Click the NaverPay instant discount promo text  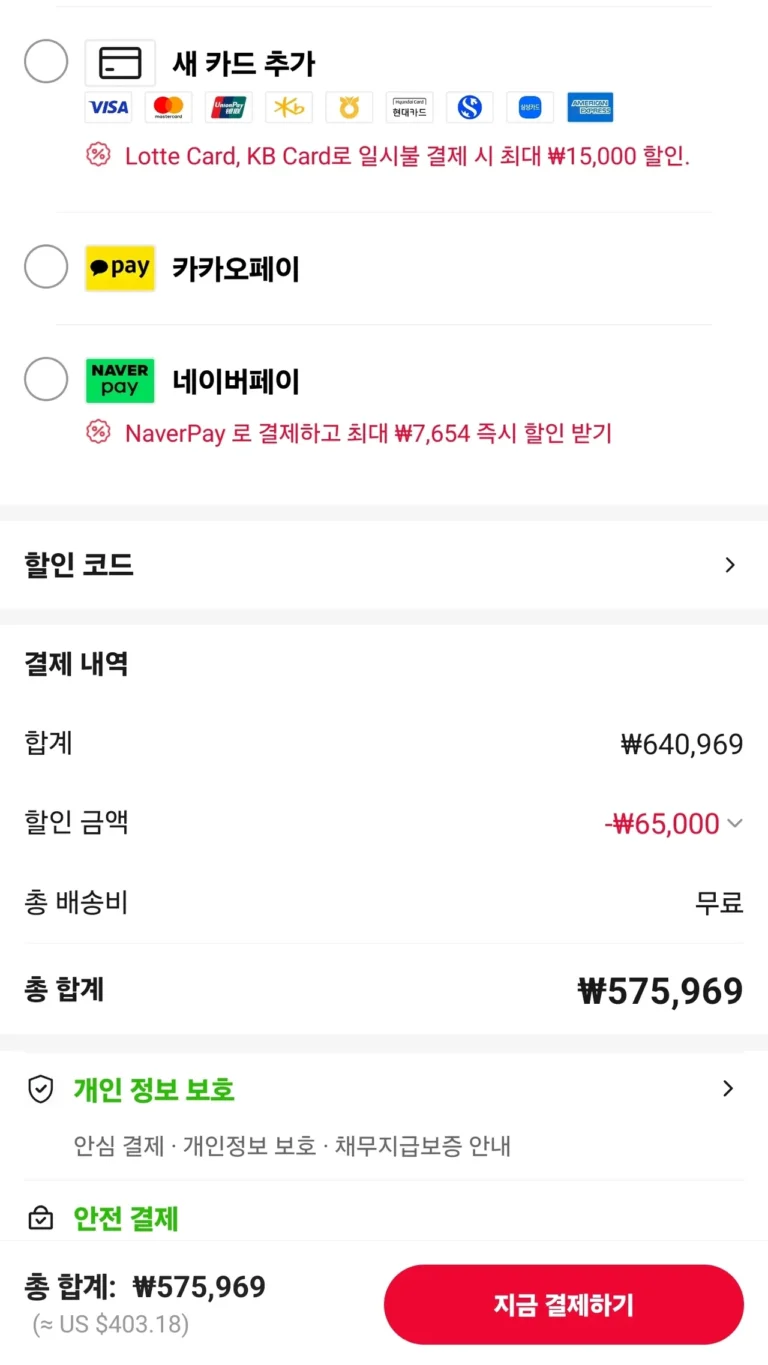point(367,433)
